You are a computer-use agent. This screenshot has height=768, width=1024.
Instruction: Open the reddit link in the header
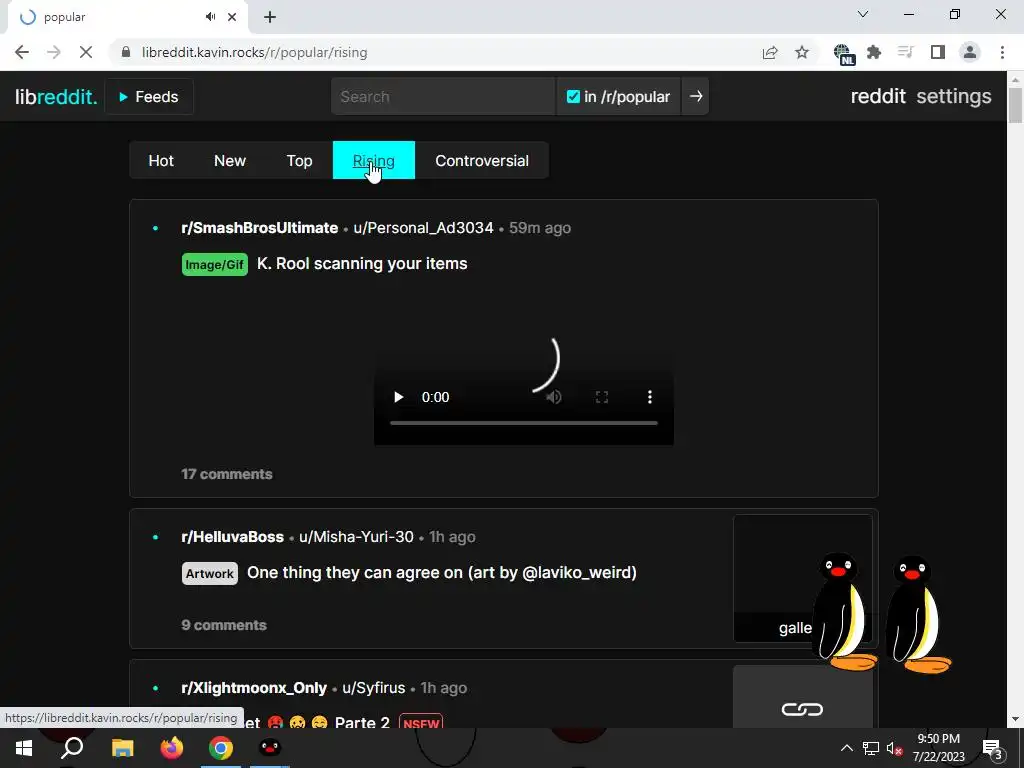878,97
